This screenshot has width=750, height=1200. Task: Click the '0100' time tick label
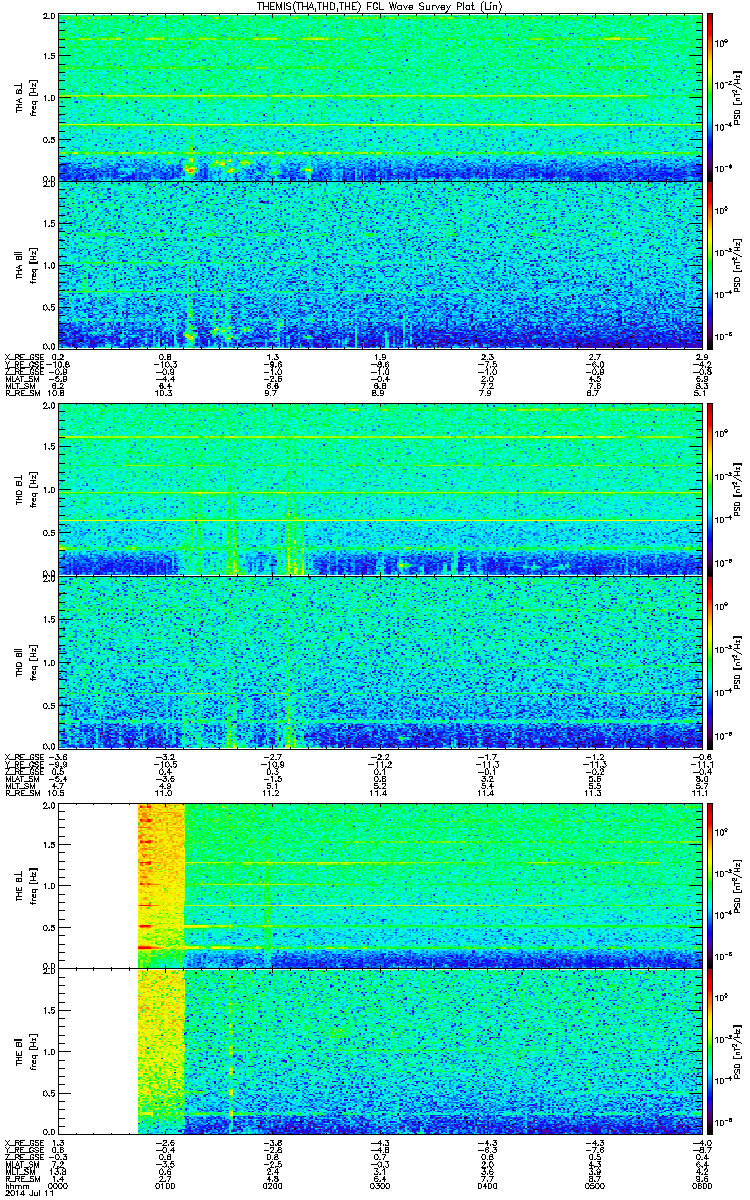[x=165, y=1186]
